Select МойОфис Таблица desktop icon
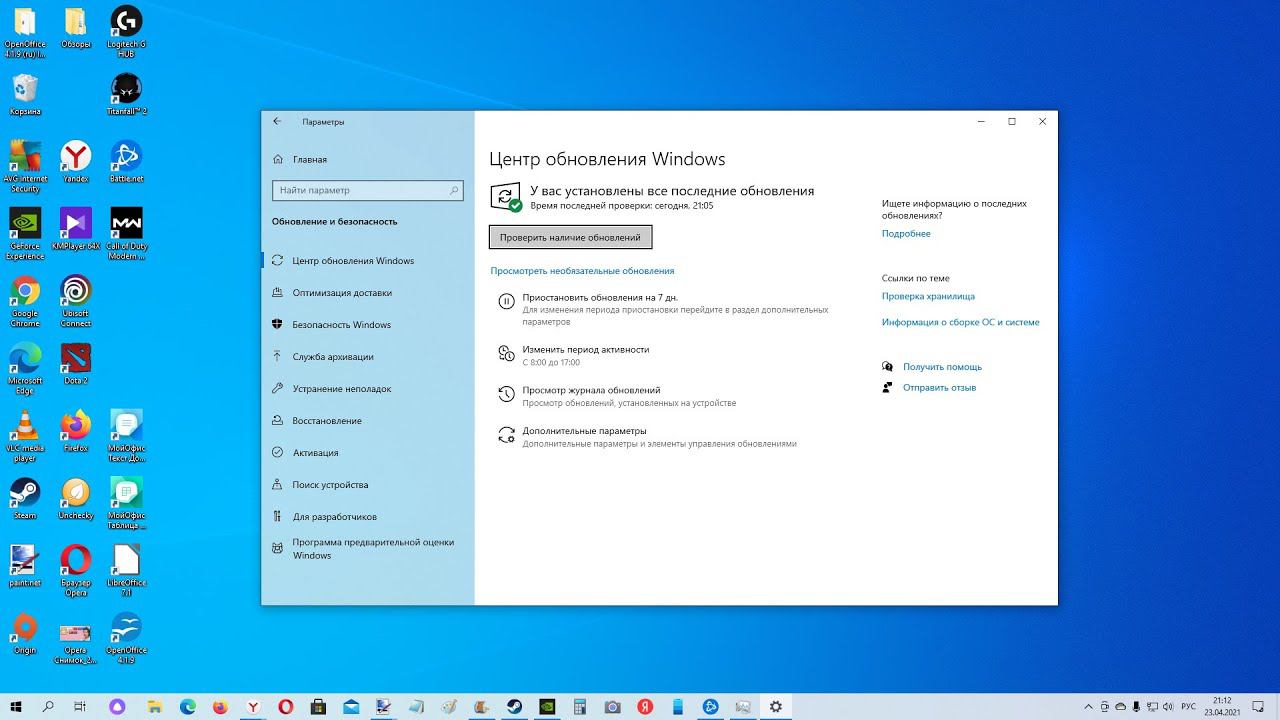The height and width of the screenshot is (720, 1280). (x=126, y=503)
